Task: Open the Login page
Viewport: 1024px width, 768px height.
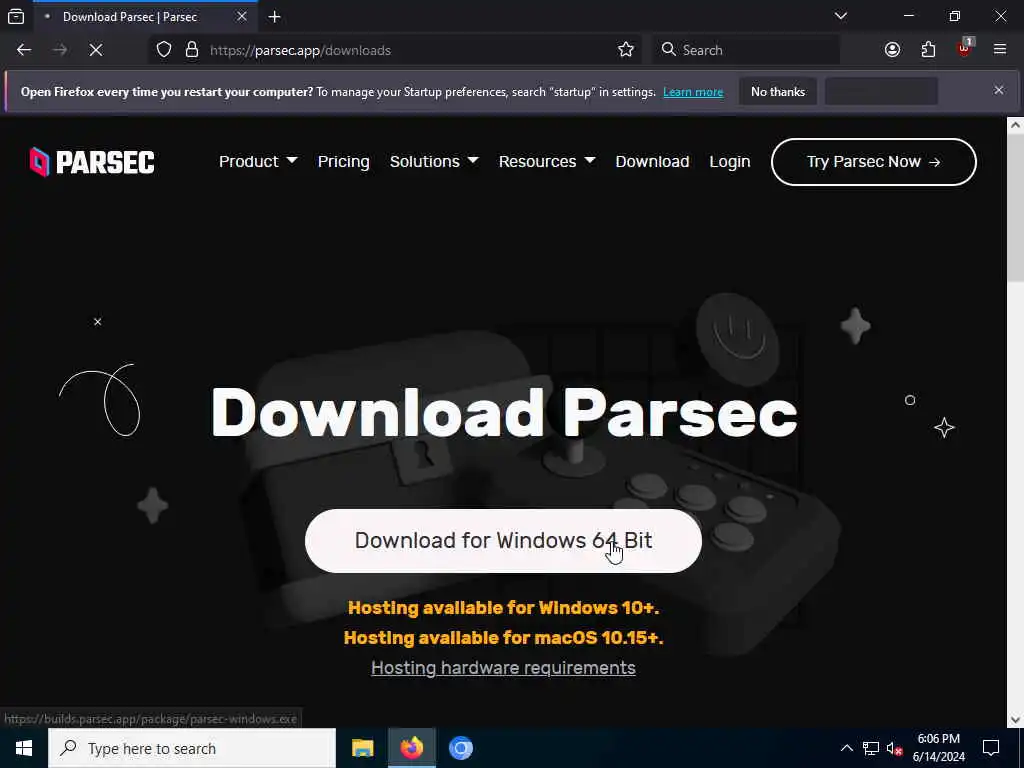Action: pos(729,161)
